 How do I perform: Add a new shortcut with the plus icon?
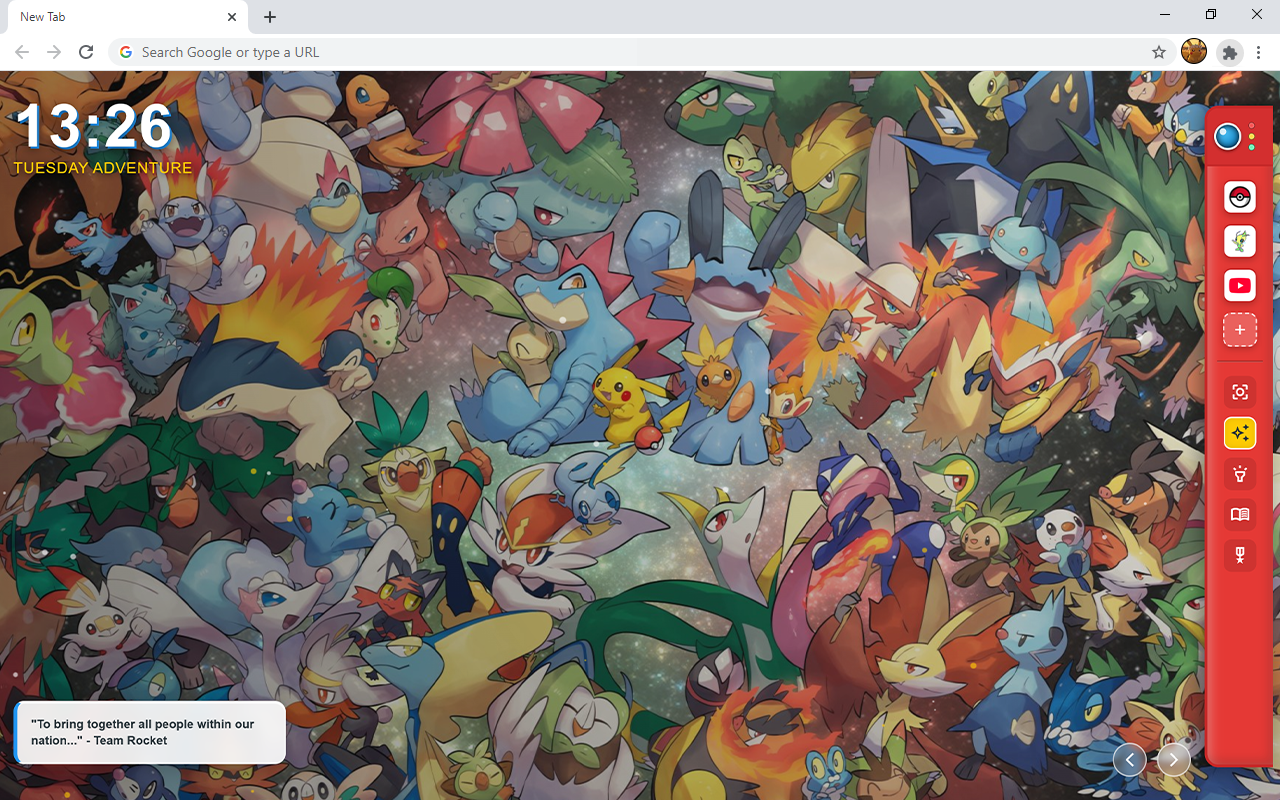tap(1239, 330)
